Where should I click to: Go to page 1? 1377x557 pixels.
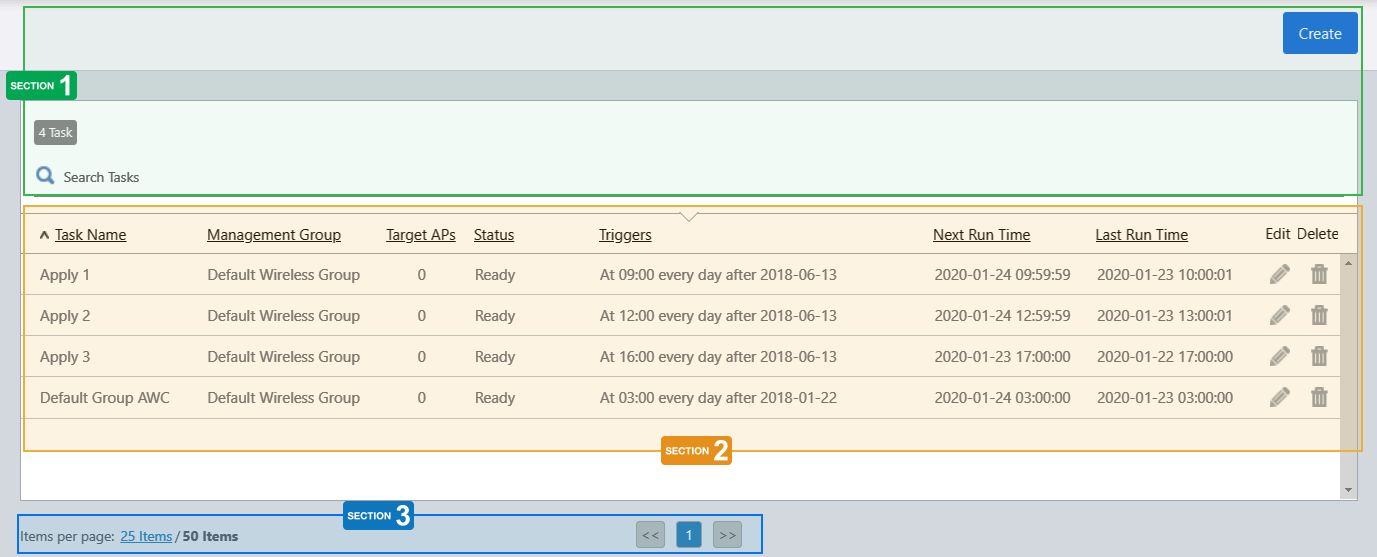[x=688, y=535]
